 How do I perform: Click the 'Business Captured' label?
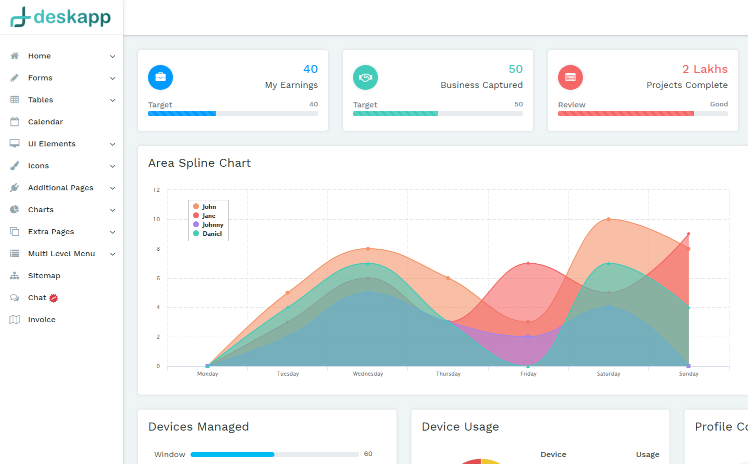point(481,85)
